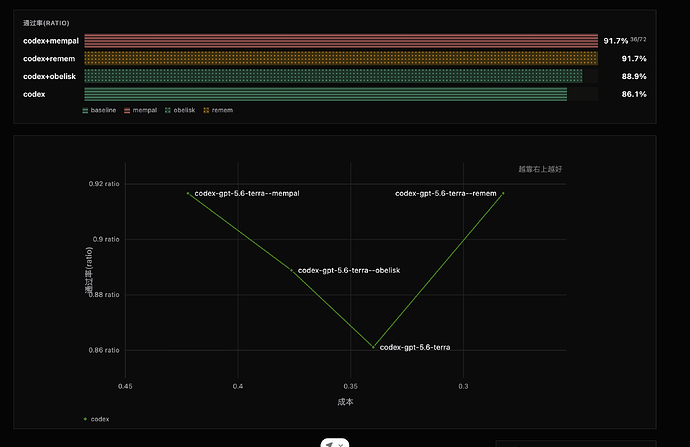Viewport: 690px width, 447px height.
Task: Click the 0.35 x-axis tick label
Action: click(x=351, y=386)
